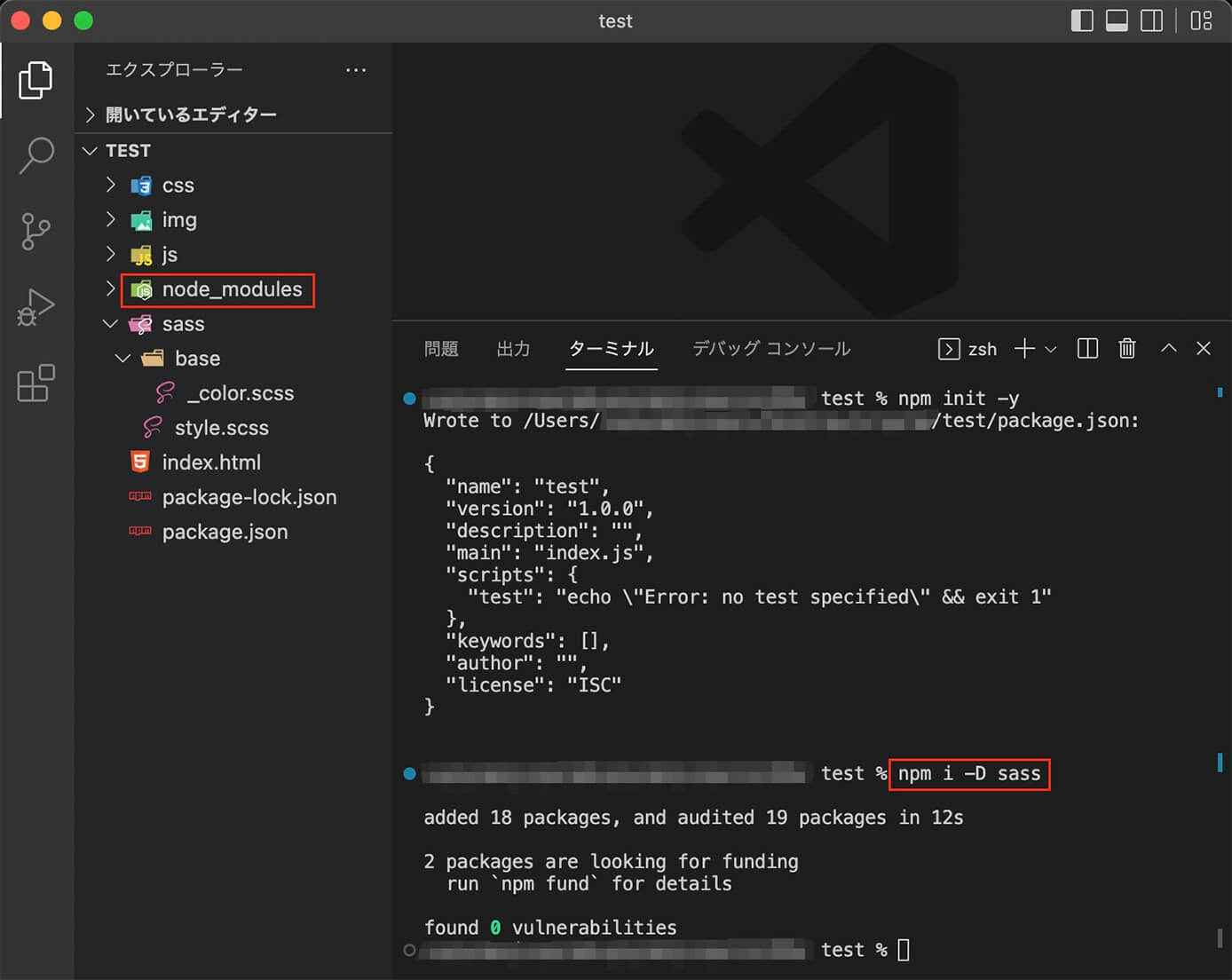Open the Explorer more actions ellipsis
This screenshot has width=1232, height=980.
pyautogui.click(x=356, y=69)
